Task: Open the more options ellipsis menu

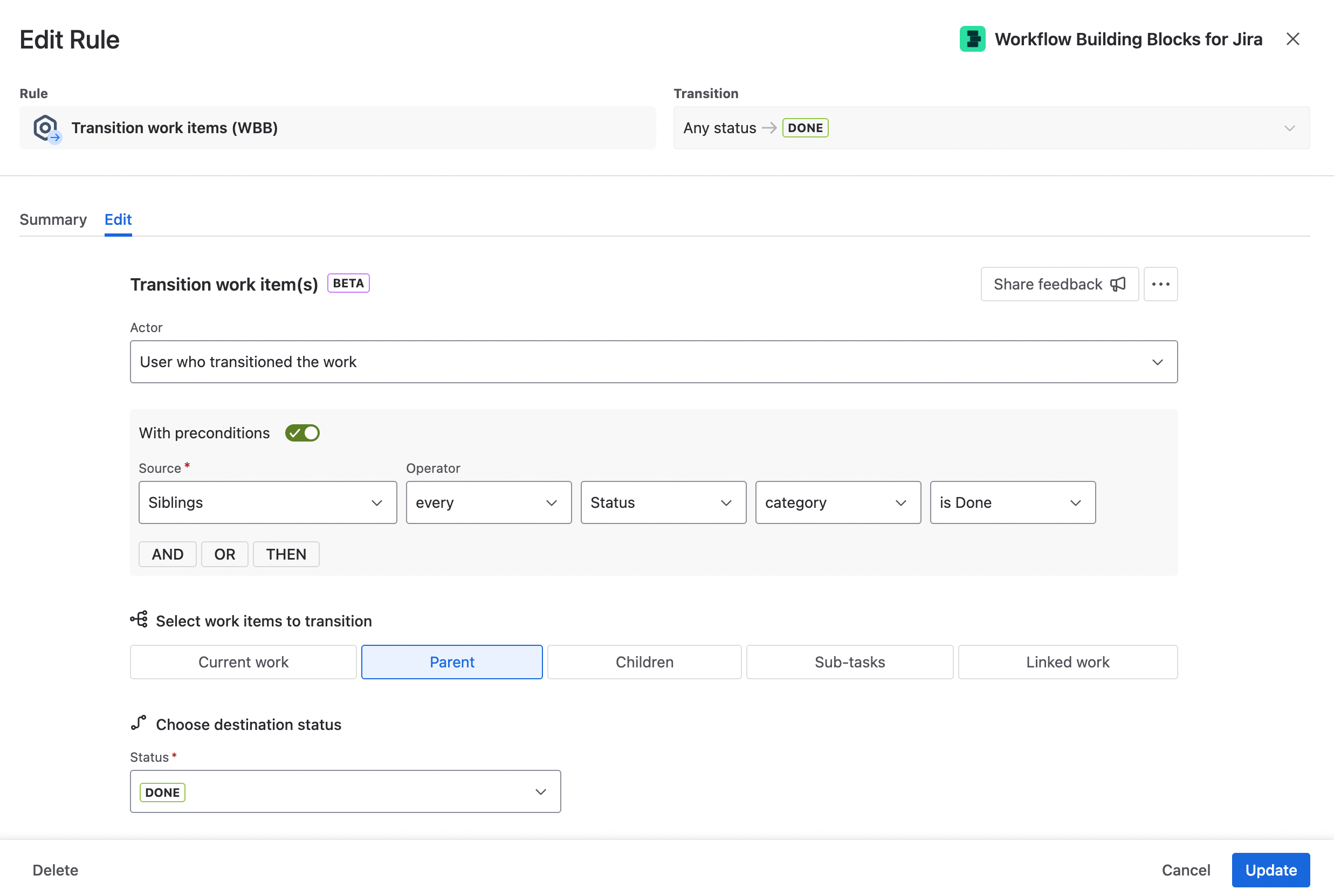Action: tap(1160, 284)
